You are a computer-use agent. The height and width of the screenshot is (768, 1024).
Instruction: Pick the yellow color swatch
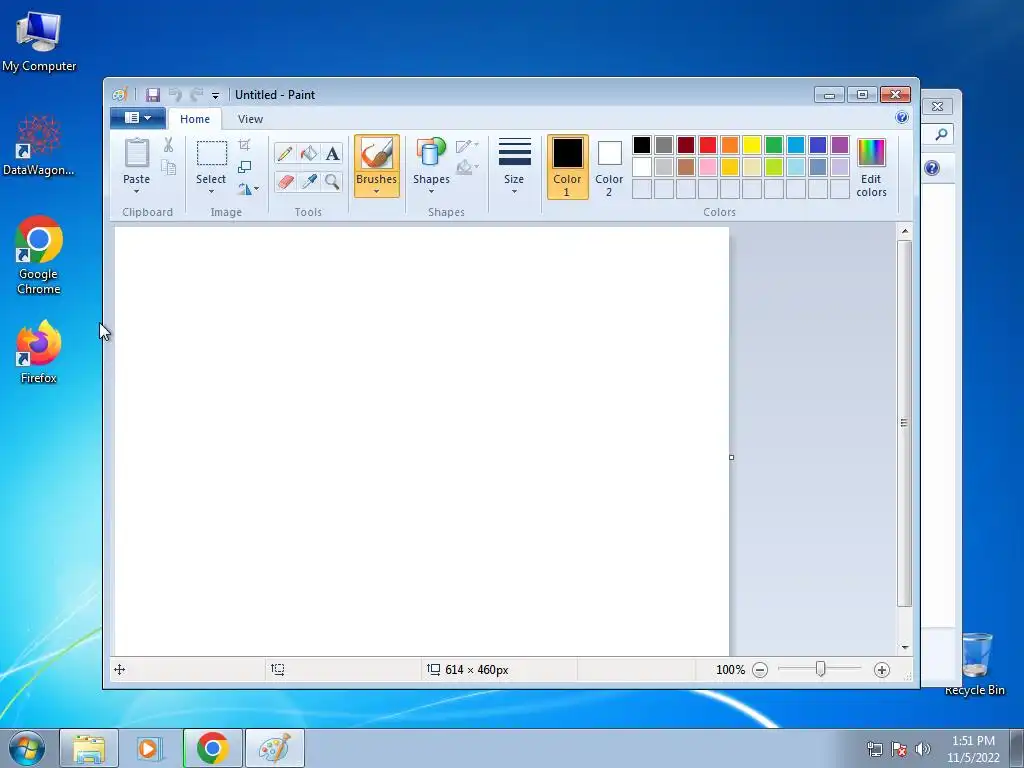point(752,145)
